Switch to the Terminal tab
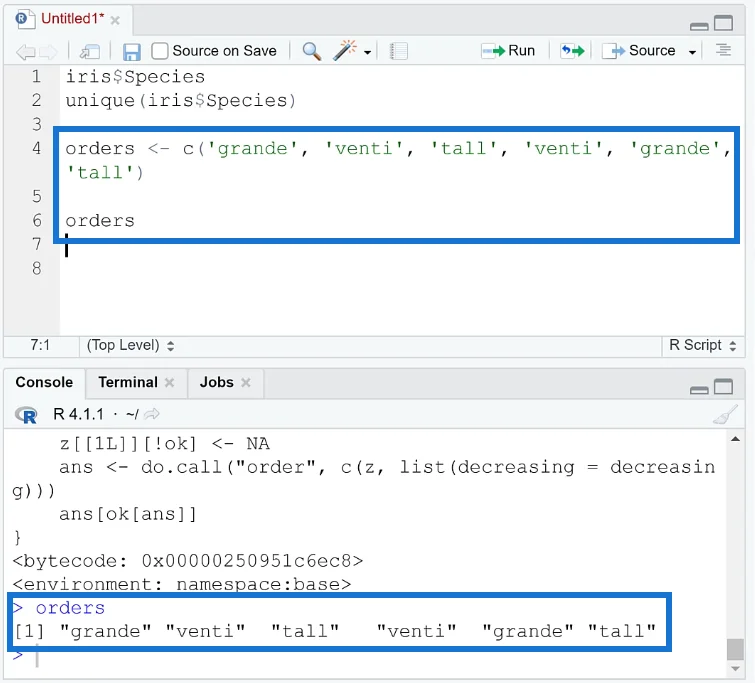This screenshot has width=755, height=683. 128,382
